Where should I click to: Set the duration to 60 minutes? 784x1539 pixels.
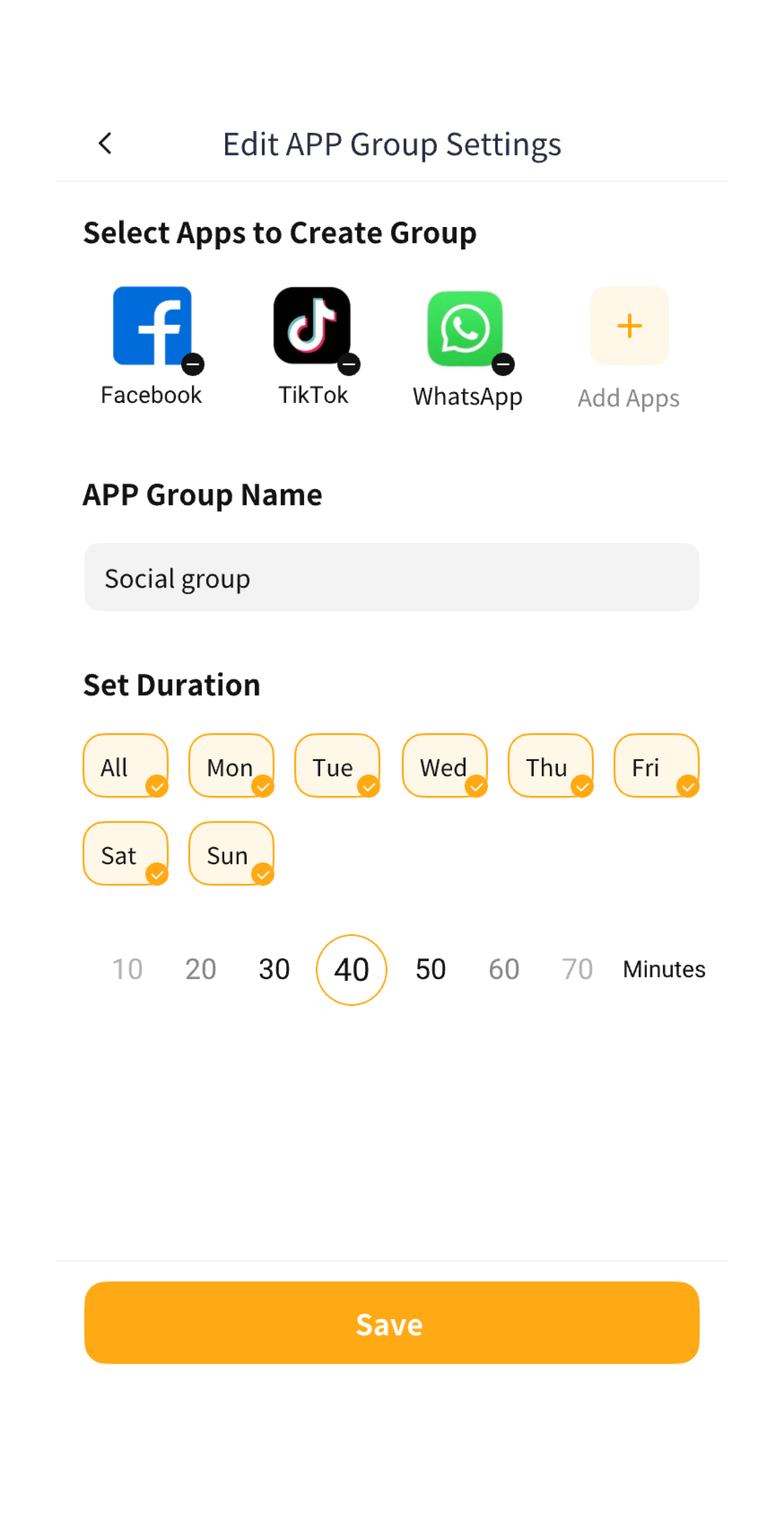(504, 969)
